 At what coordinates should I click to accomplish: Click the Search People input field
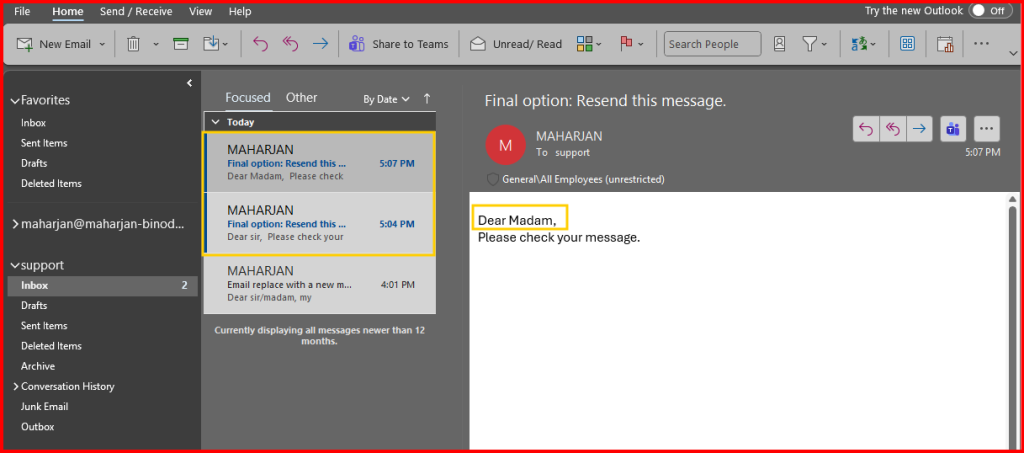click(x=712, y=44)
